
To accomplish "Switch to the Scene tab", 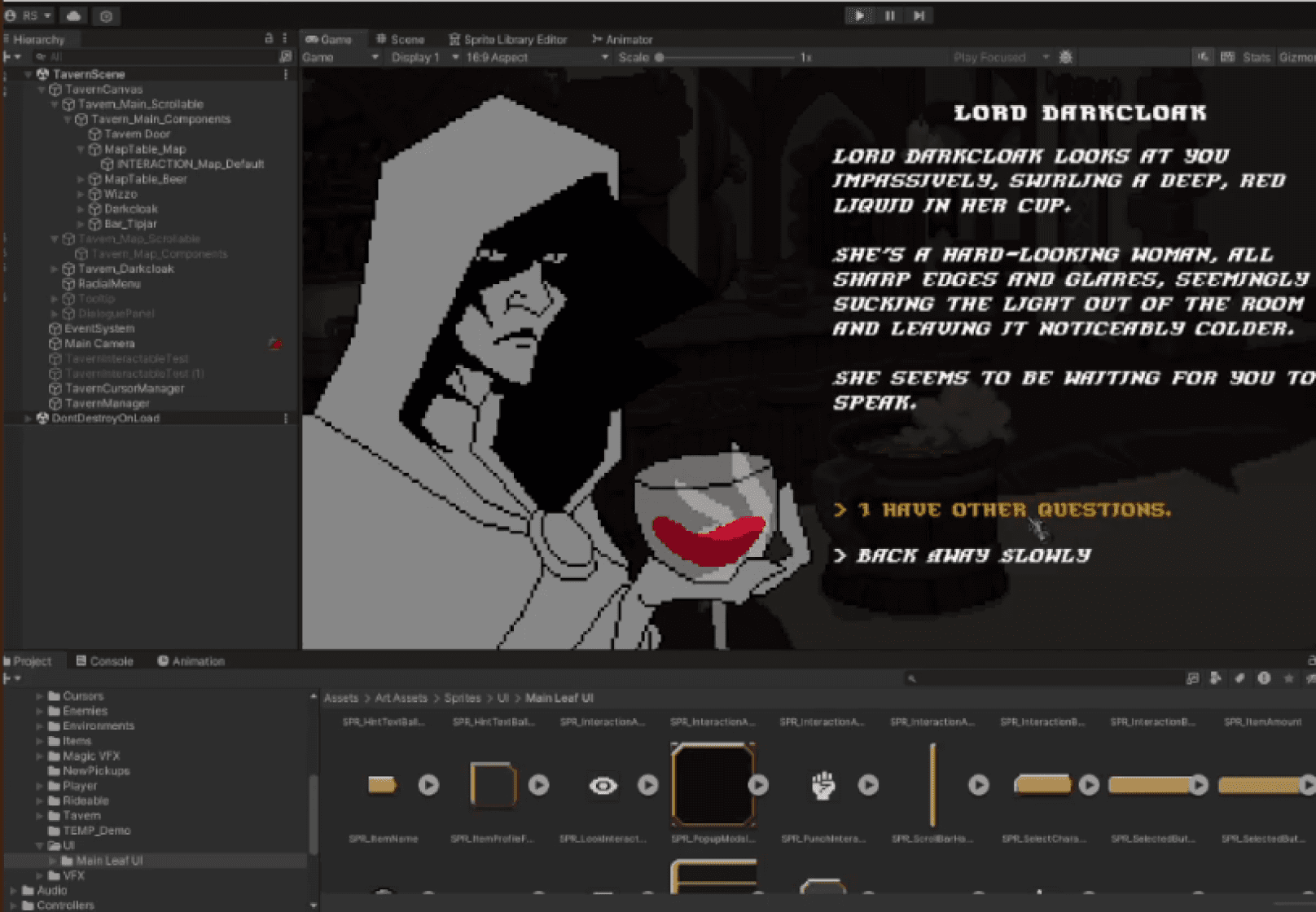I will [400, 39].
